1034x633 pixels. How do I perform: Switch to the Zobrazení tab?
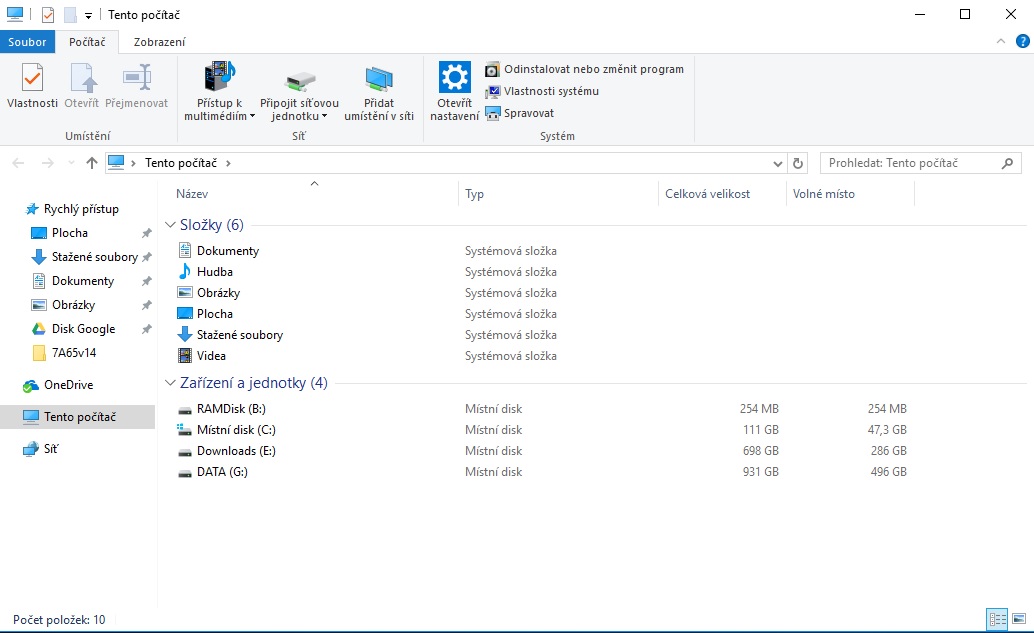159,42
